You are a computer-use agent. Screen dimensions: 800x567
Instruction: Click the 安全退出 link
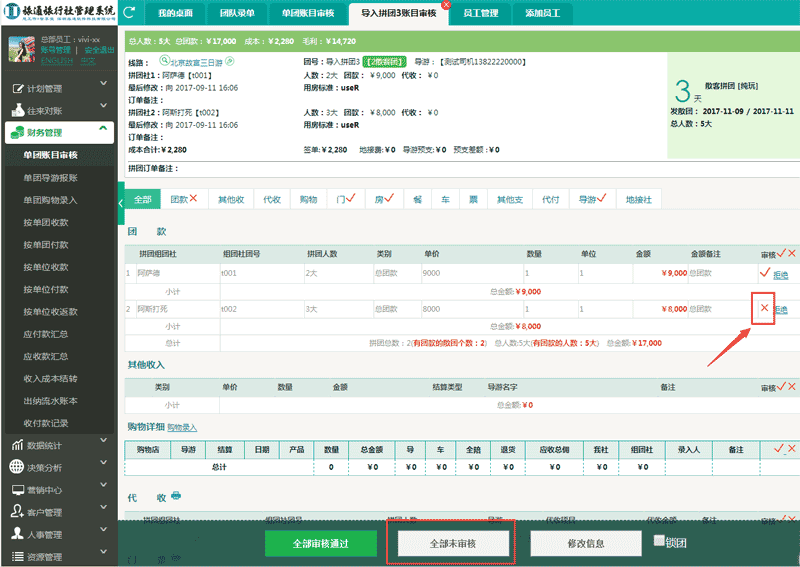point(99,50)
